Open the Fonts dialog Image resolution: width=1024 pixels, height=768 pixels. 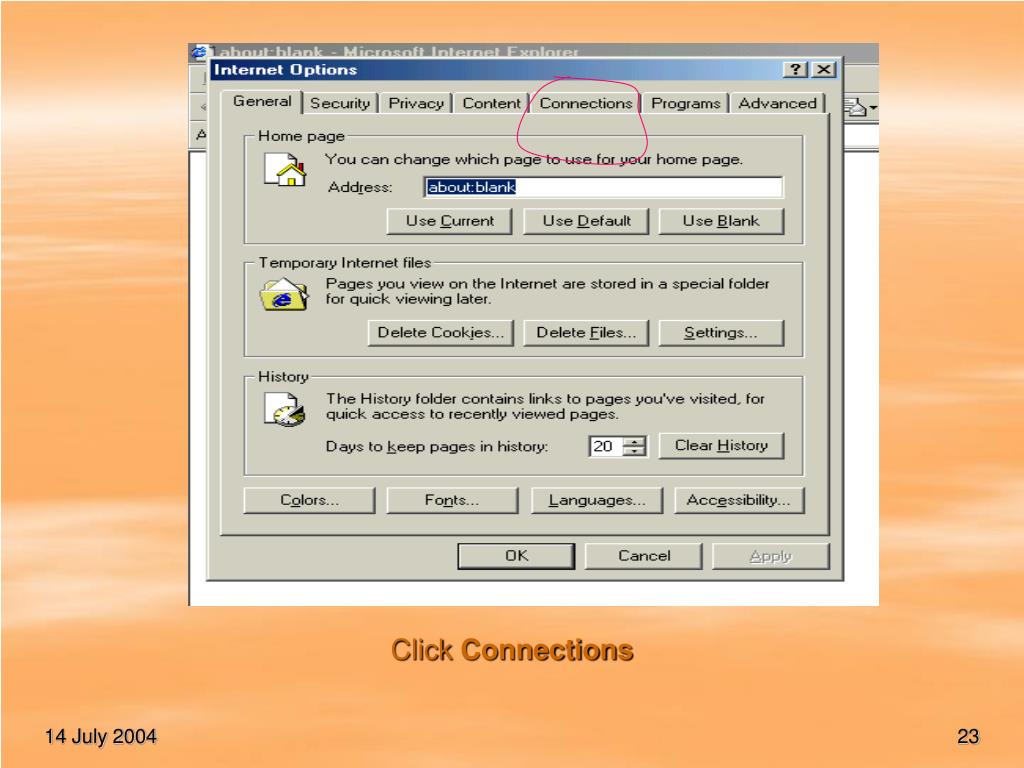pyautogui.click(x=452, y=500)
